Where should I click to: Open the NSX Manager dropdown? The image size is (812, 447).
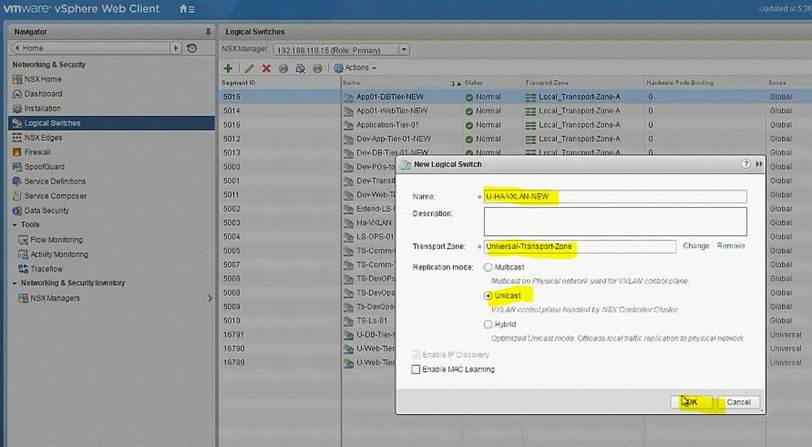(403, 49)
